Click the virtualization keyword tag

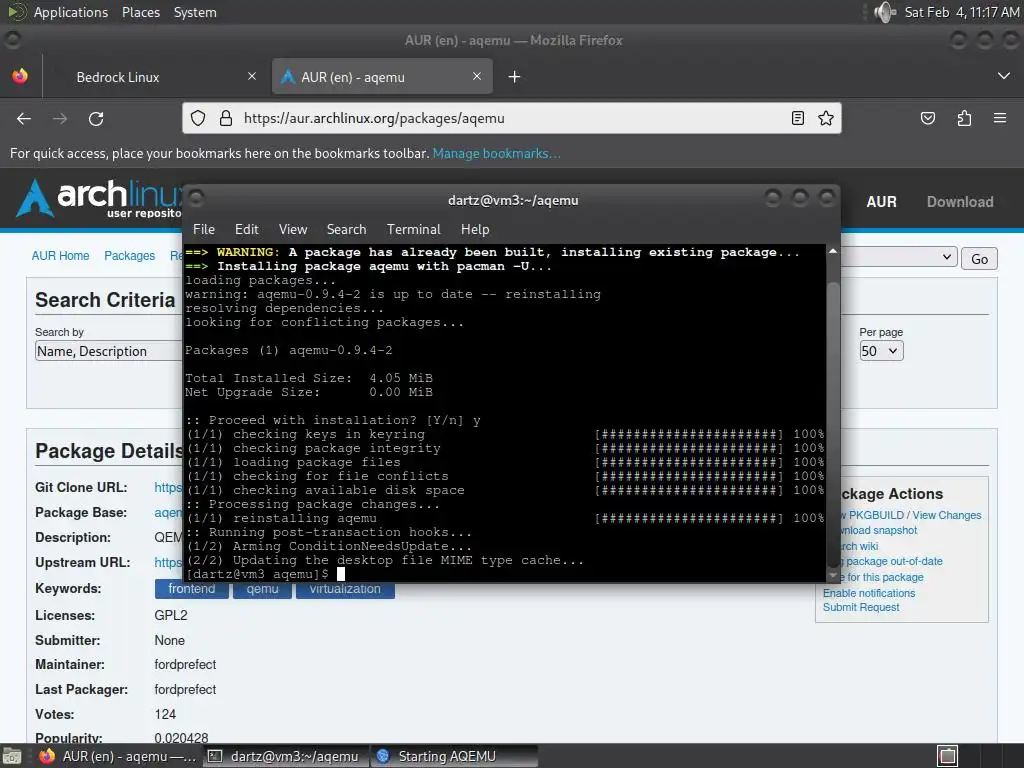click(345, 590)
